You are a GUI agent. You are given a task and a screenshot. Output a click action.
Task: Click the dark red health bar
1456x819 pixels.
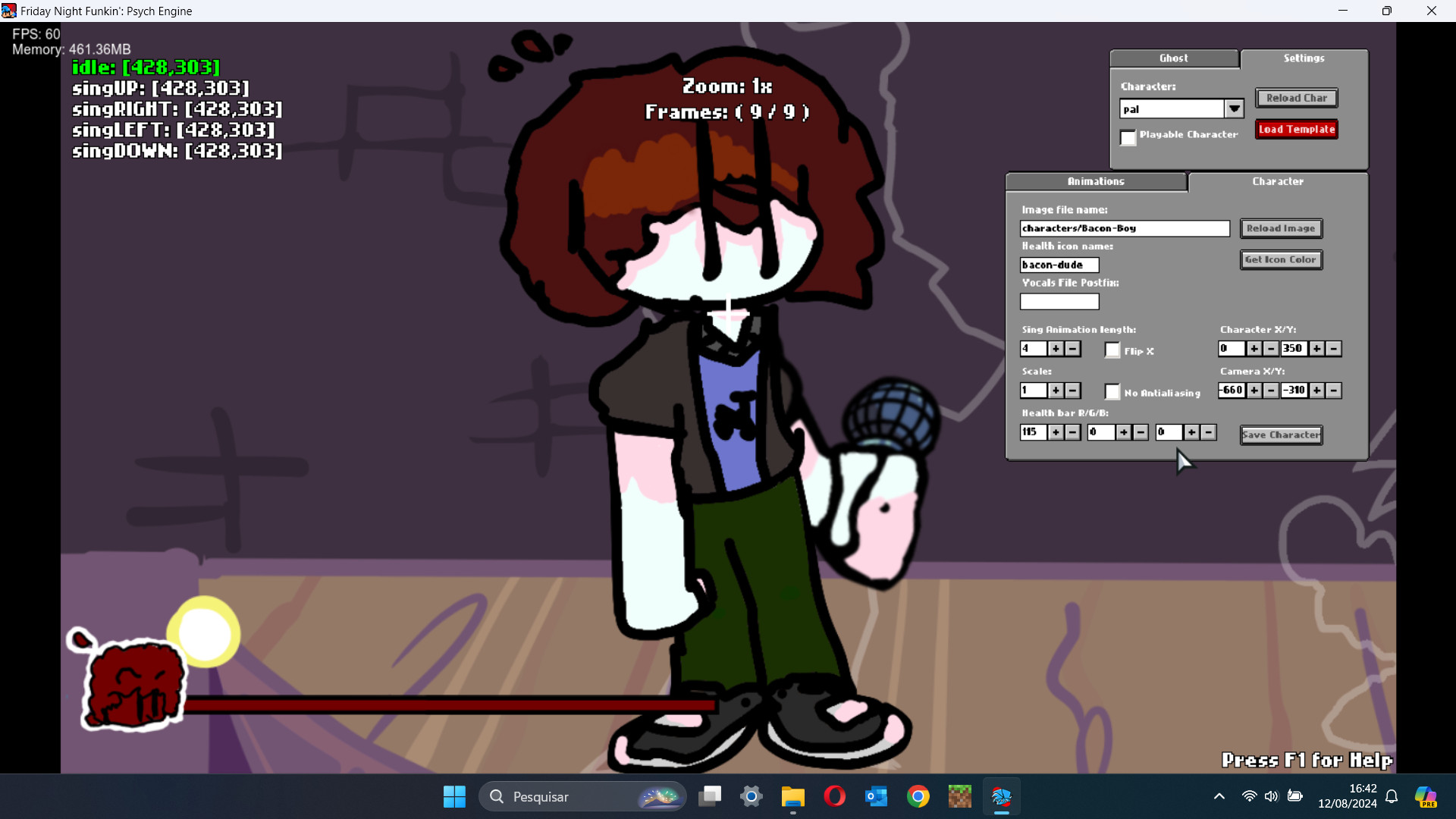[x=450, y=705]
